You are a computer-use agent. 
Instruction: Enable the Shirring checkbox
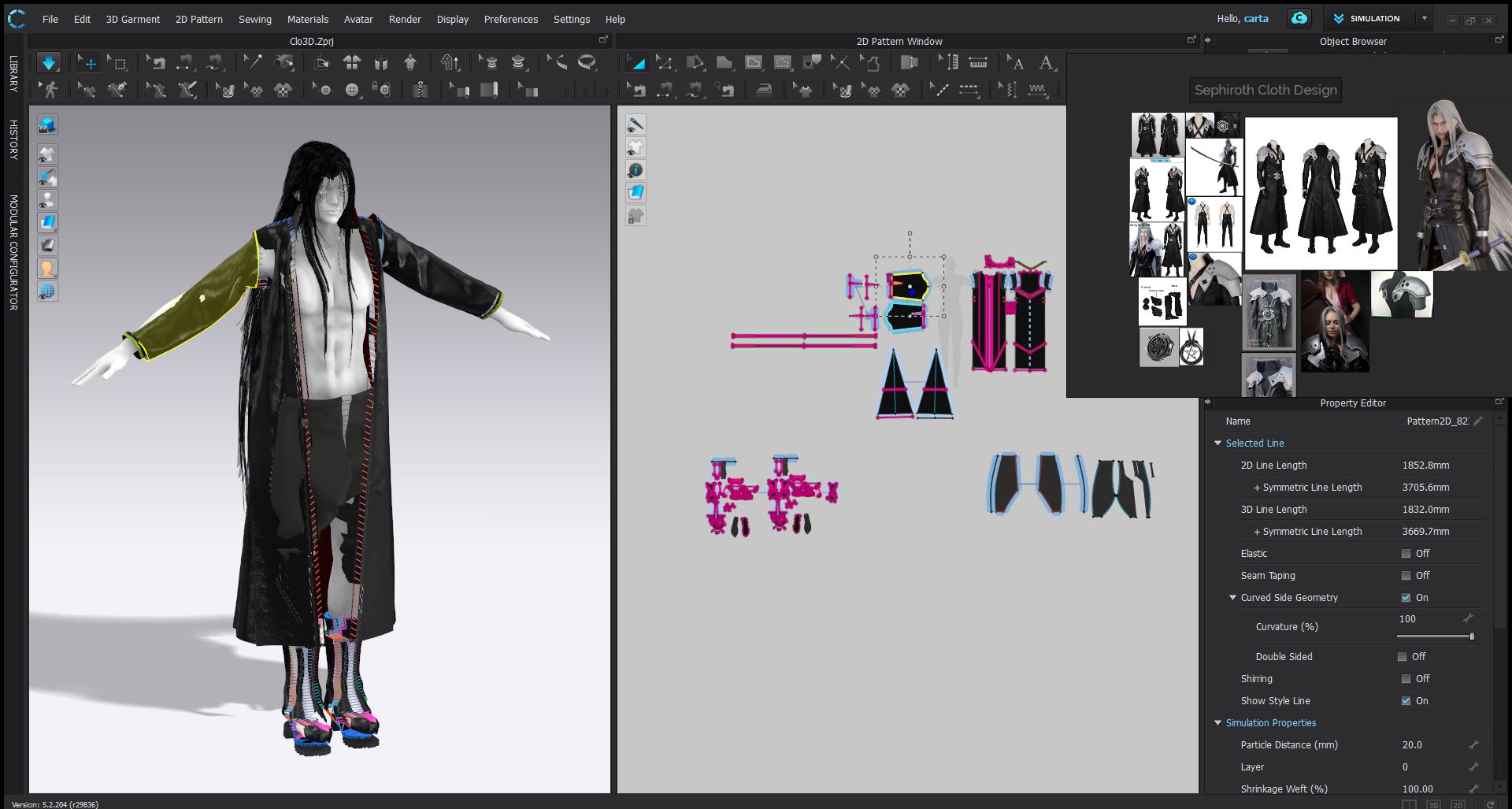(x=1406, y=679)
